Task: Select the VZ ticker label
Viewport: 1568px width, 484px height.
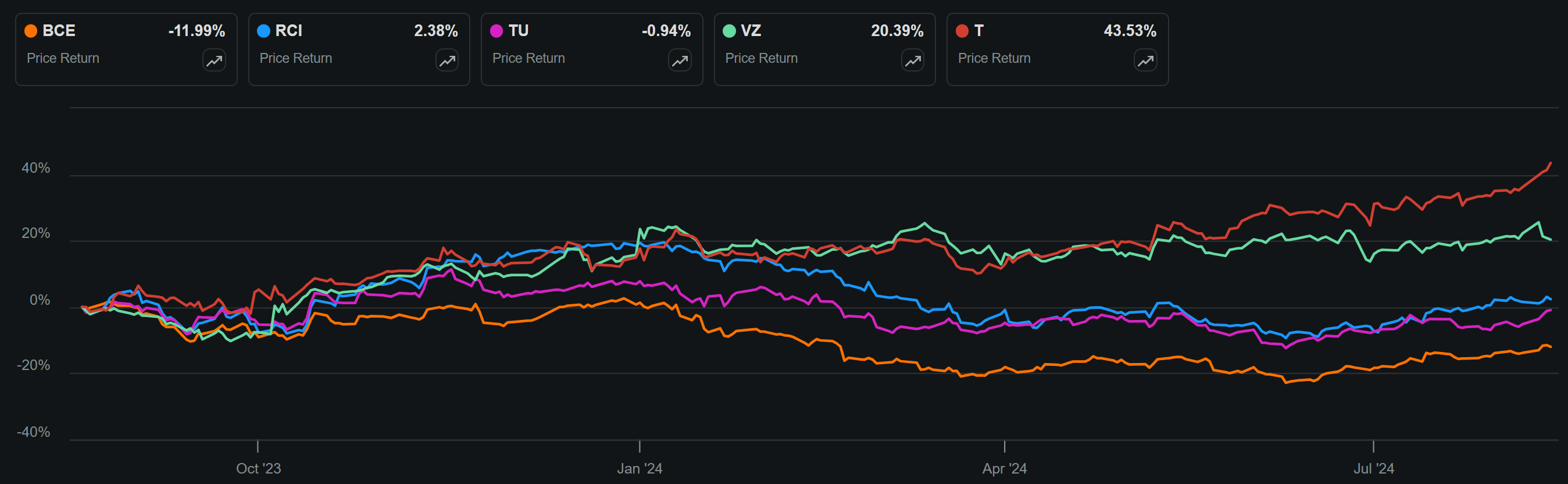Action: coord(751,31)
